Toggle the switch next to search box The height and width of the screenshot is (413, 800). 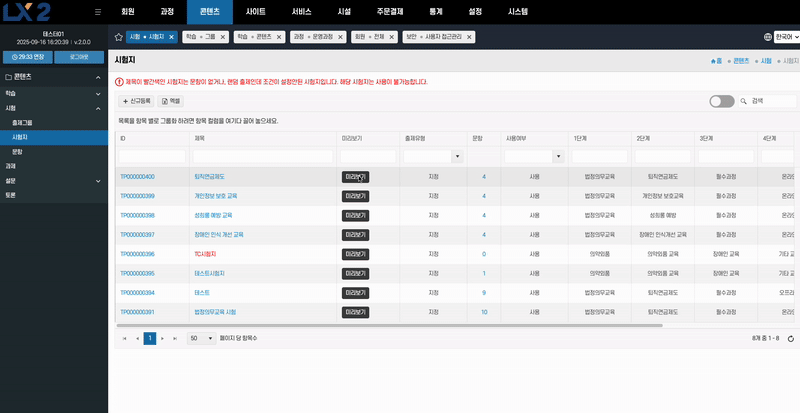coord(721,101)
